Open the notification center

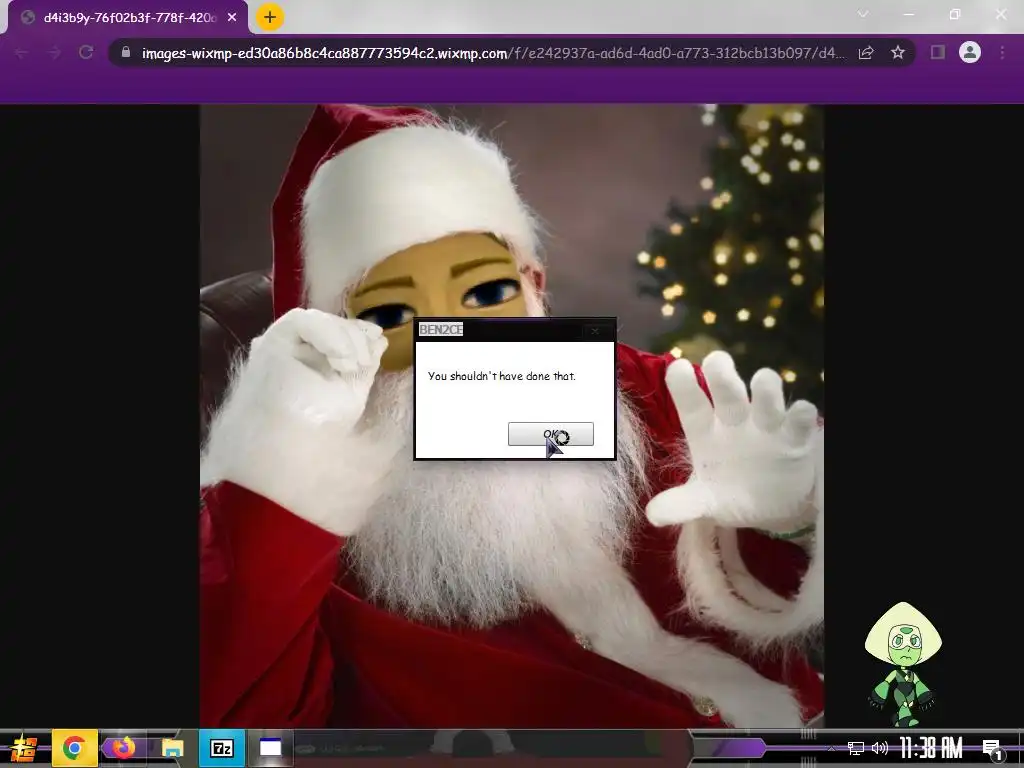point(993,750)
